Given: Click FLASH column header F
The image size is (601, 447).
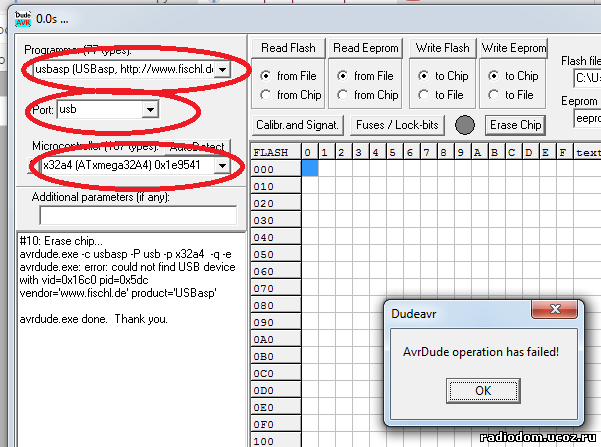Looking at the screenshot, I should pyautogui.click(x=565, y=152).
